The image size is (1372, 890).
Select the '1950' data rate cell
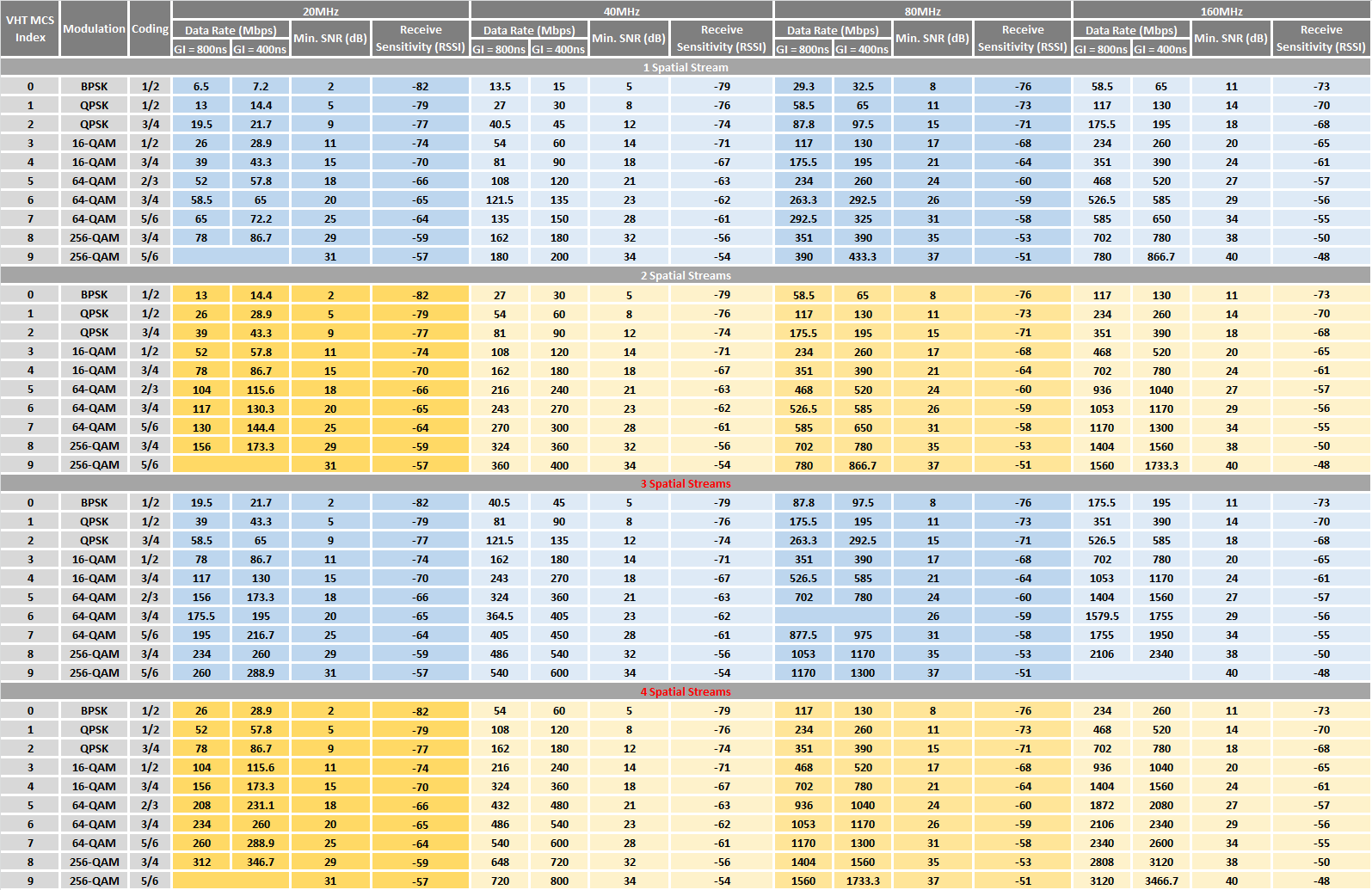click(1161, 635)
